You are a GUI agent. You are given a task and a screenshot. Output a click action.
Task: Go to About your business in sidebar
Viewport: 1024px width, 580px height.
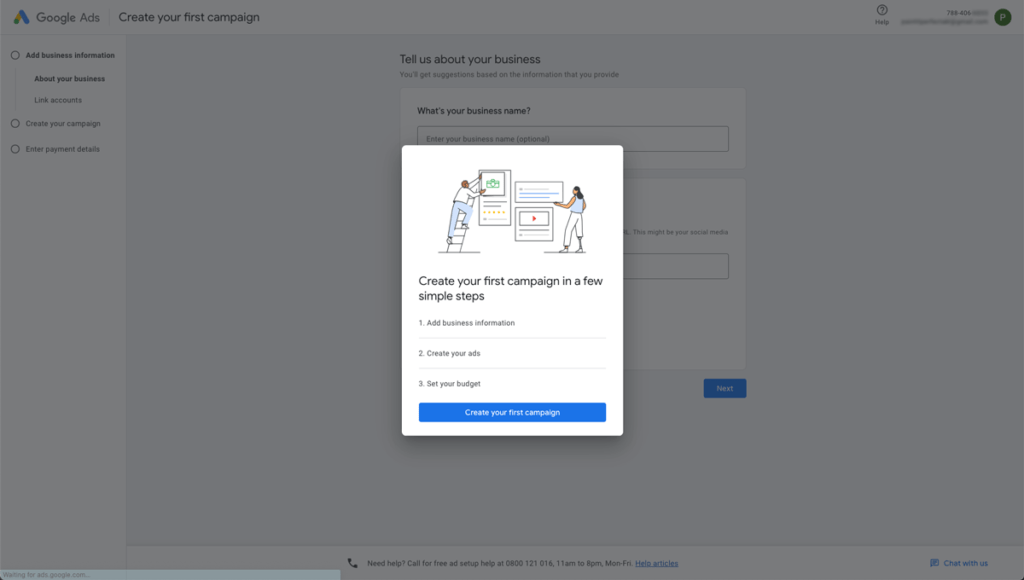coord(69,79)
